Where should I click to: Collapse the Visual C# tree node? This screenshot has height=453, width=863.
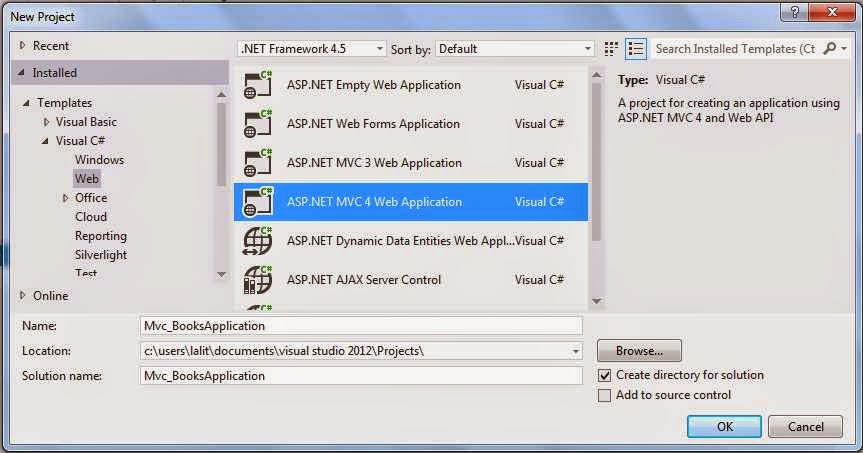[45, 141]
